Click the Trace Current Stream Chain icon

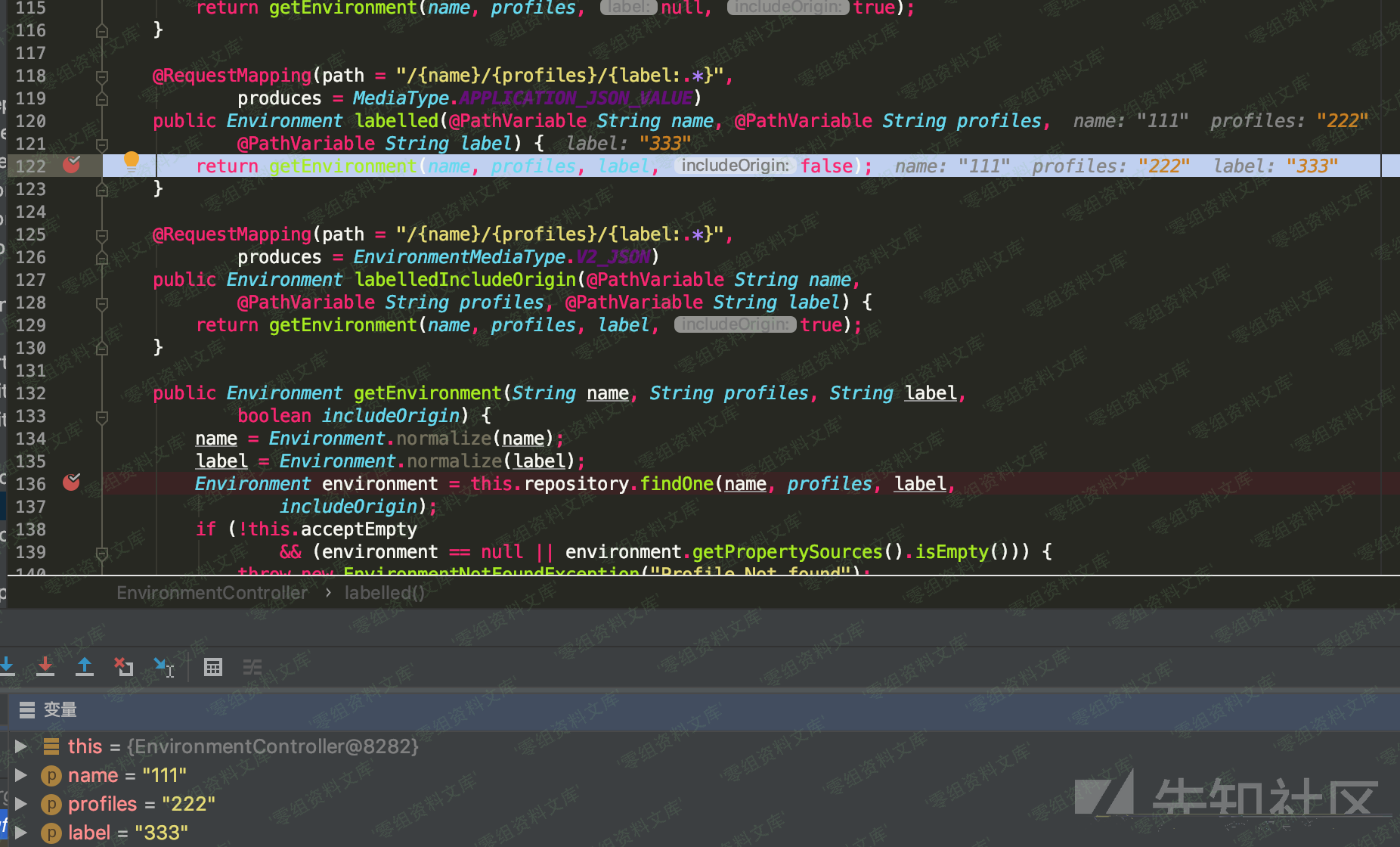pyautogui.click(x=252, y=667)
